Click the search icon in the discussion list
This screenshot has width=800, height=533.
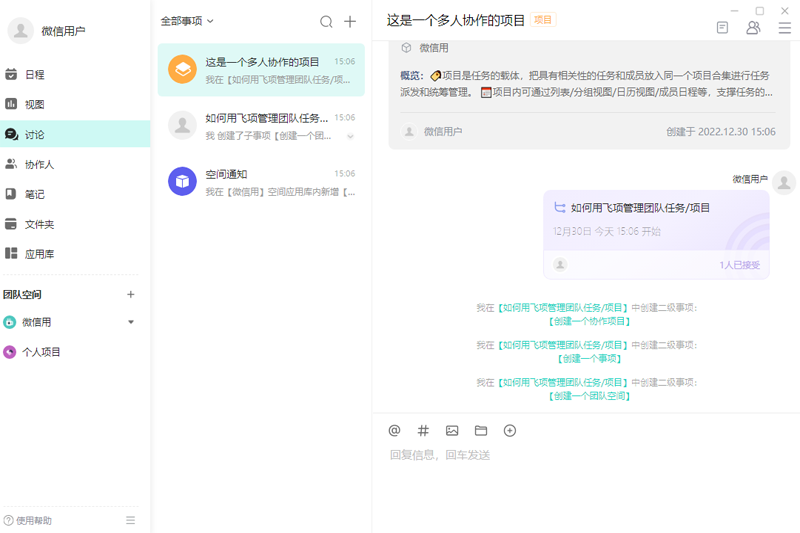click(x=326, y=21)
